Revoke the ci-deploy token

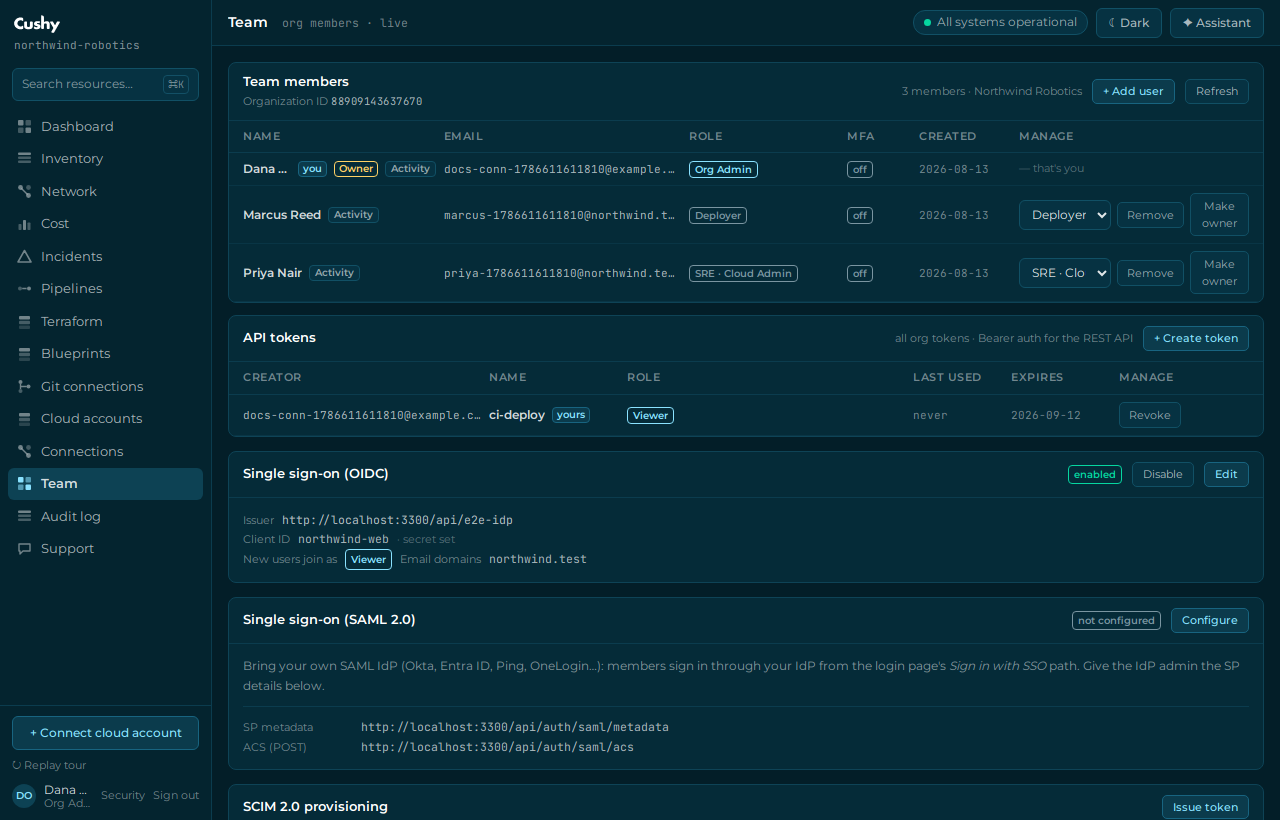(1150, 415)
